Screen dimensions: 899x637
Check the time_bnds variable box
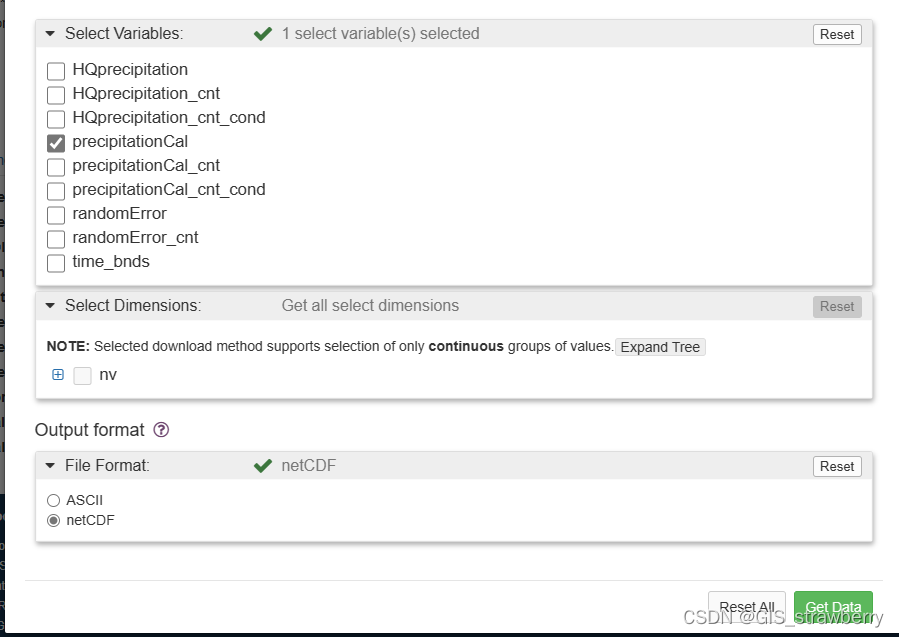coord(56,262)
